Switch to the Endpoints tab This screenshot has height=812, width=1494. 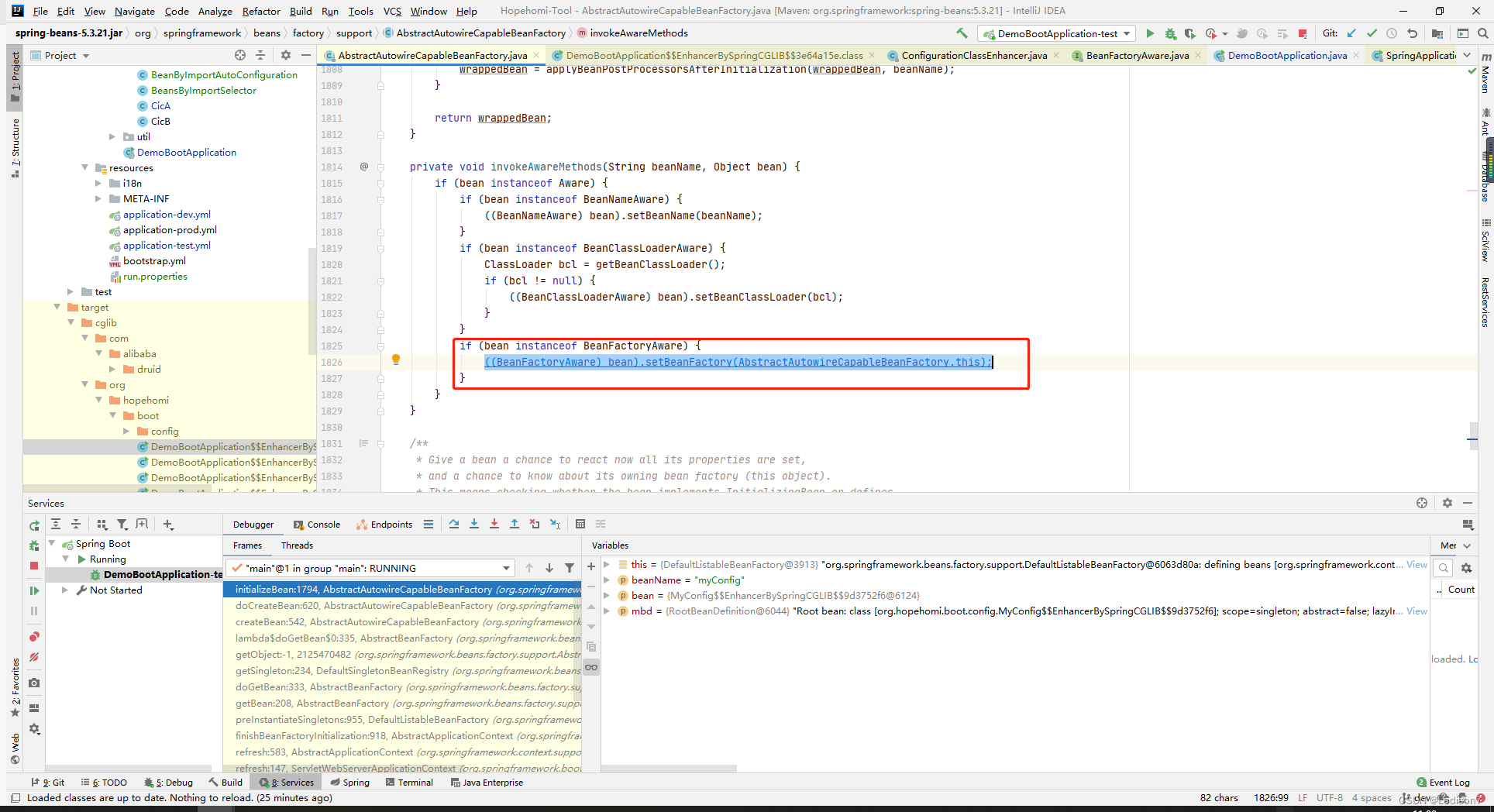(384, 525)
